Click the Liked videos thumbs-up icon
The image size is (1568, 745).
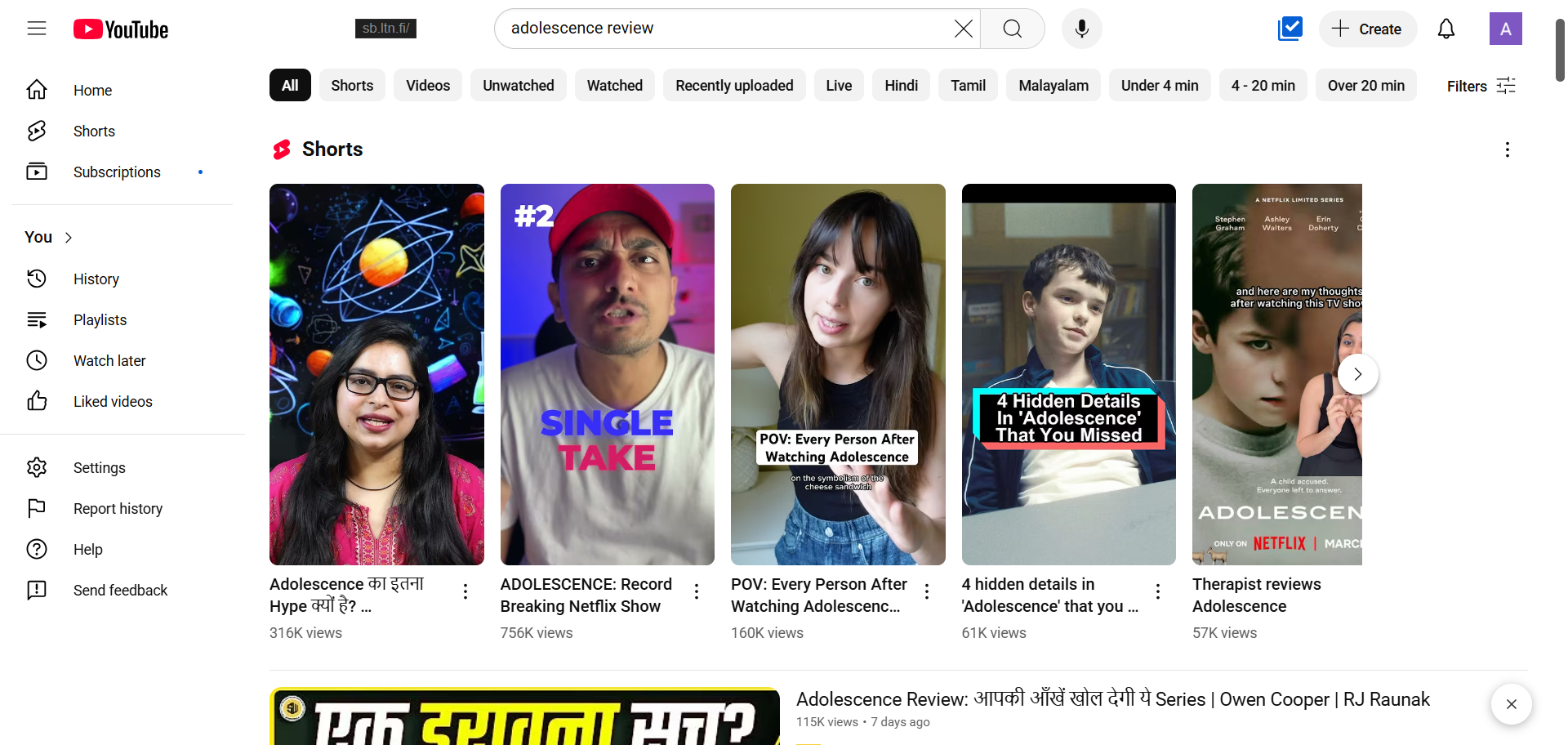pos(37,401)
